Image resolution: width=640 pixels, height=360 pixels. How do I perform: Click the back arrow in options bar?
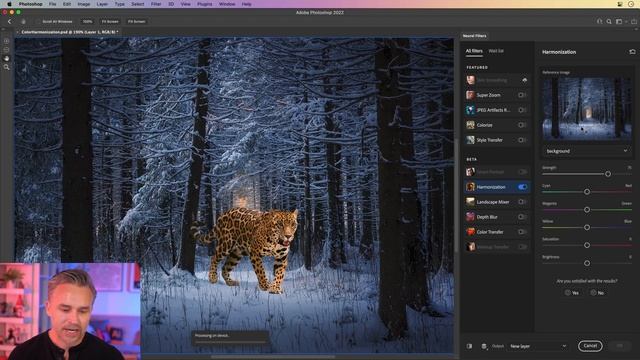[9, 21]
